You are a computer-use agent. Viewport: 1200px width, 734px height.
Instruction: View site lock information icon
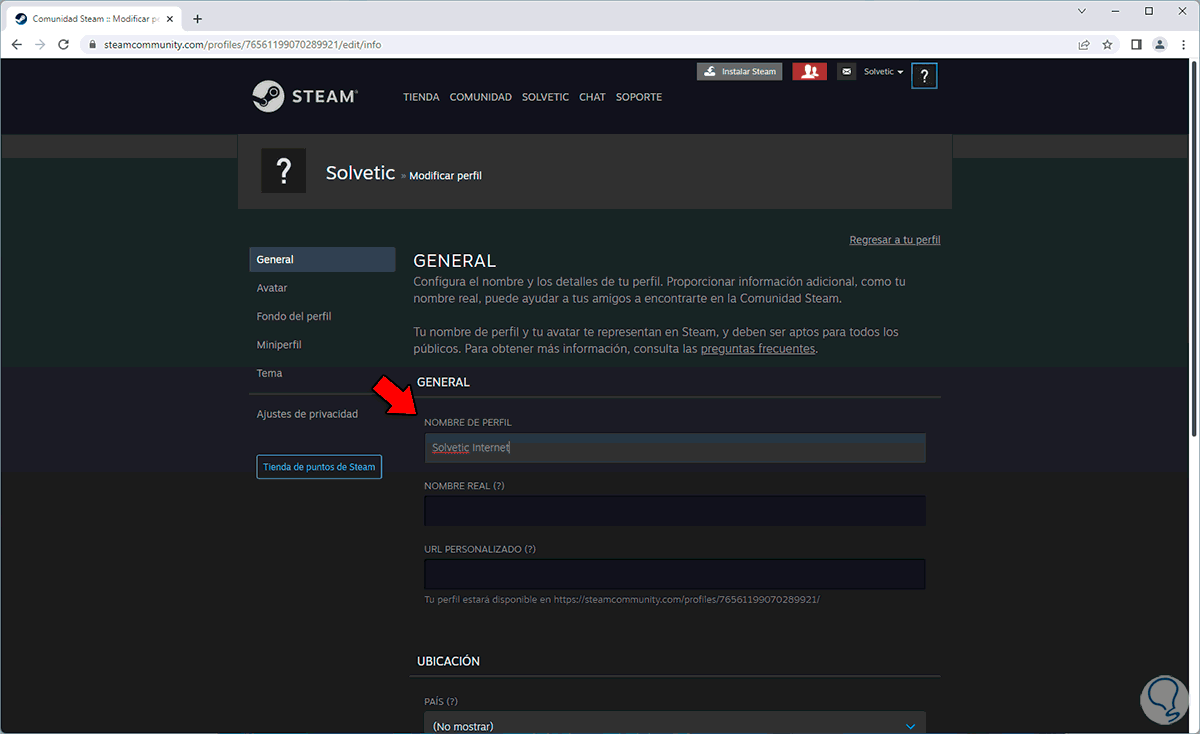(x=92, y=45)
